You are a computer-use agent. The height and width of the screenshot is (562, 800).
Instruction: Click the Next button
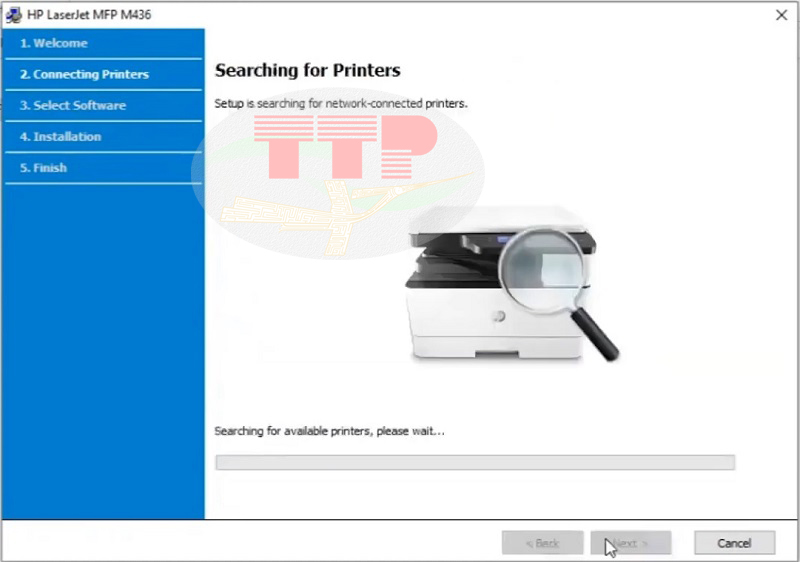coord(631,543)
